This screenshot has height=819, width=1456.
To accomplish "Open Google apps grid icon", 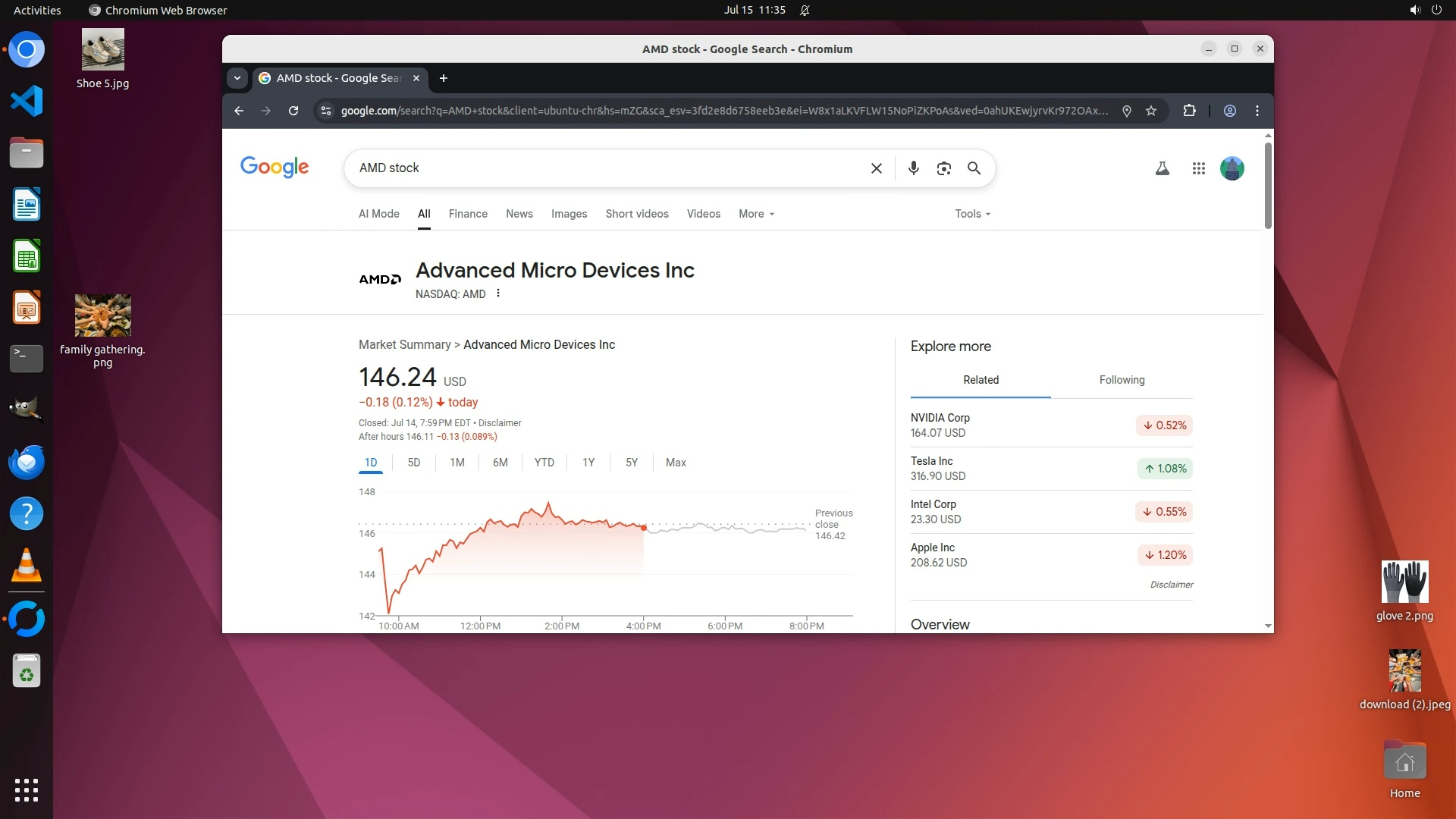I will [x=1198, y=168].
